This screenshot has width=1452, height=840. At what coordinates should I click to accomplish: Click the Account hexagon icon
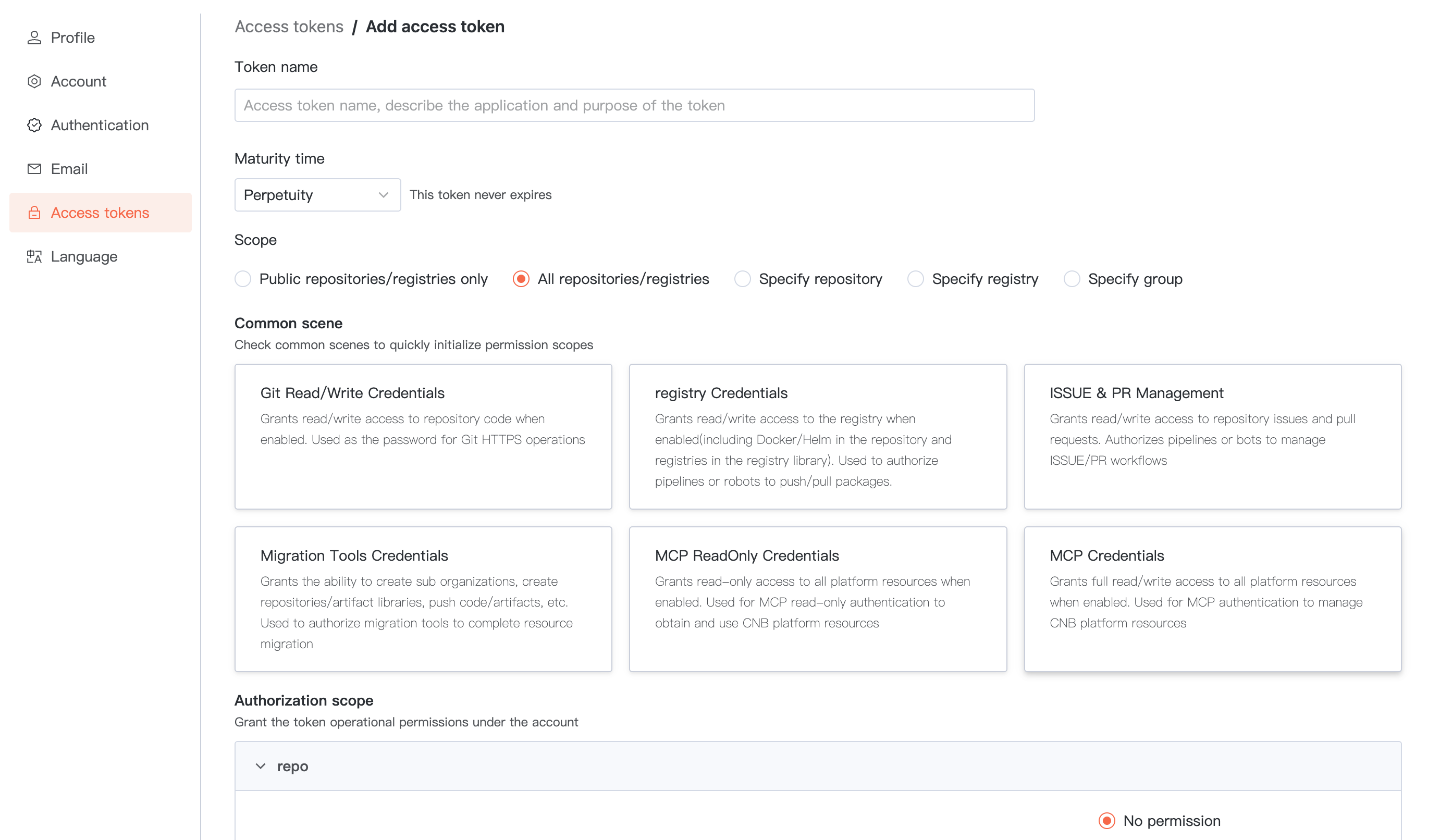34,81
